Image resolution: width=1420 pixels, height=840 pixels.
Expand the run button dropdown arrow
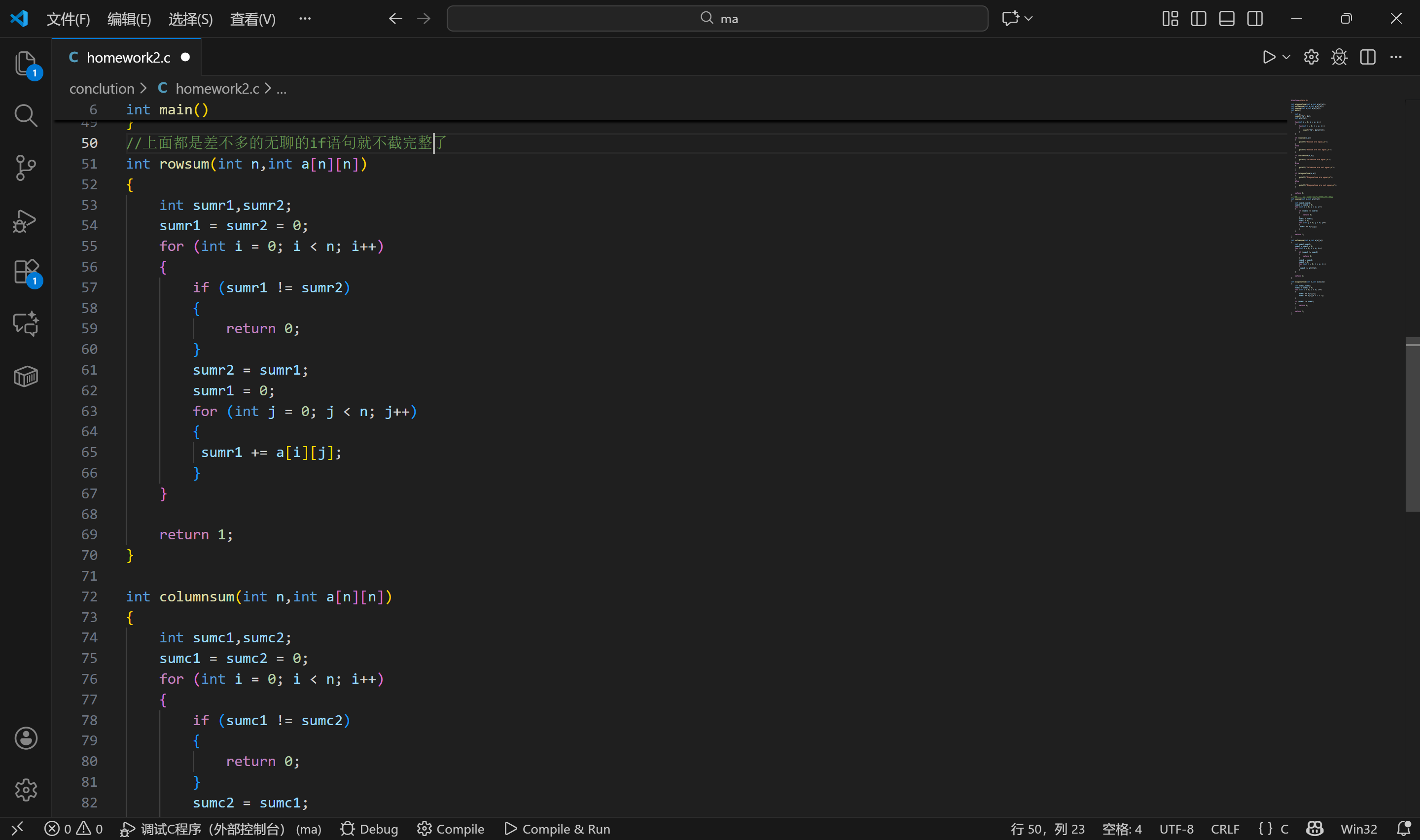tap(1286, 57)
